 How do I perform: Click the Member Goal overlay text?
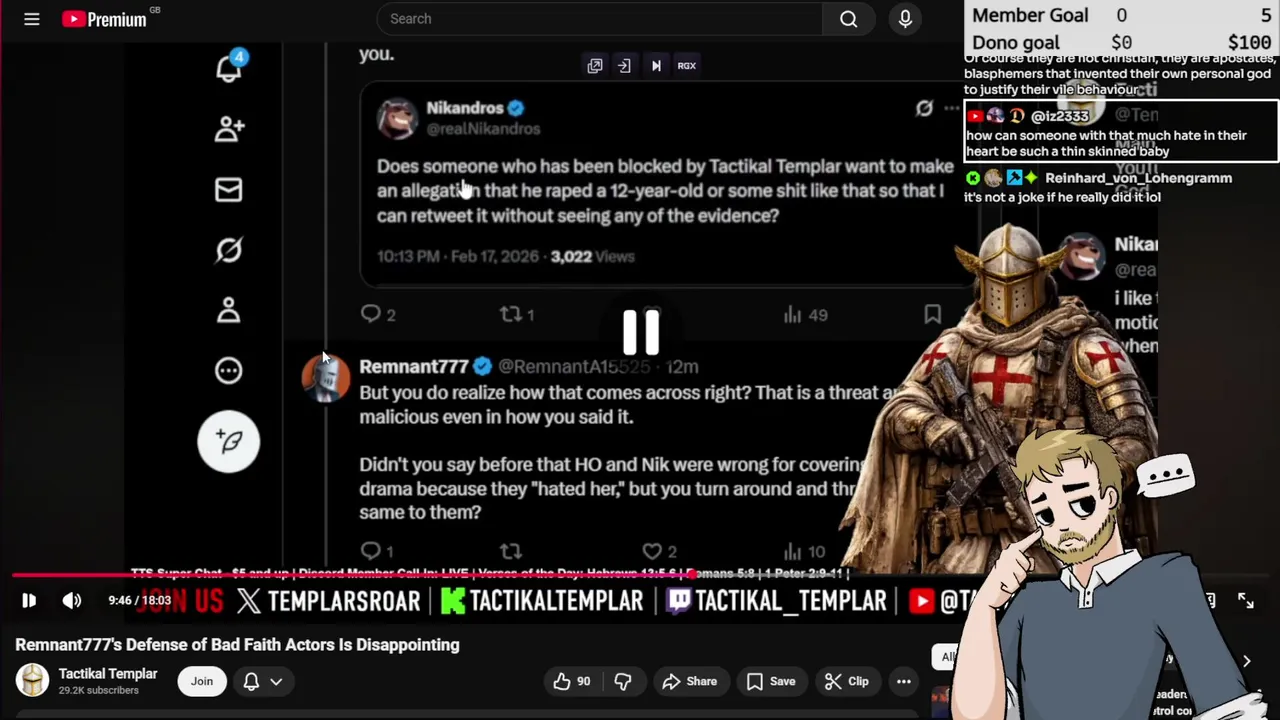1030,16
